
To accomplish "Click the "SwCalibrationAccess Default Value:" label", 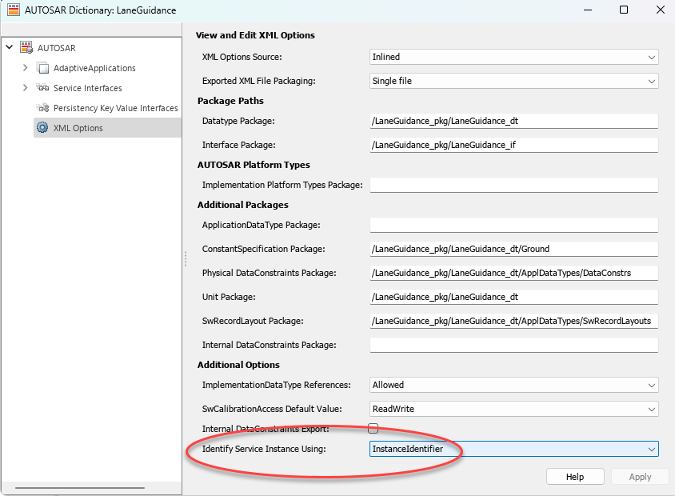I will [272, 409].
